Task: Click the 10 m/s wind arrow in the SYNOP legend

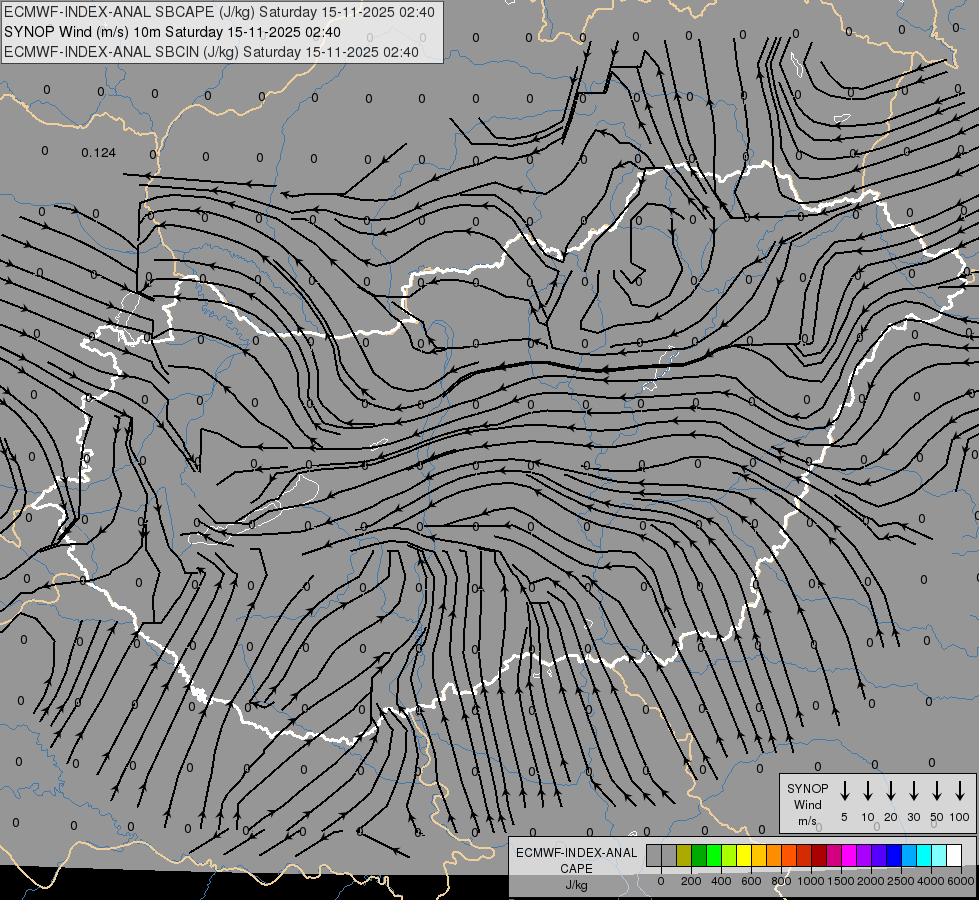Action: (x=868, y=791)
